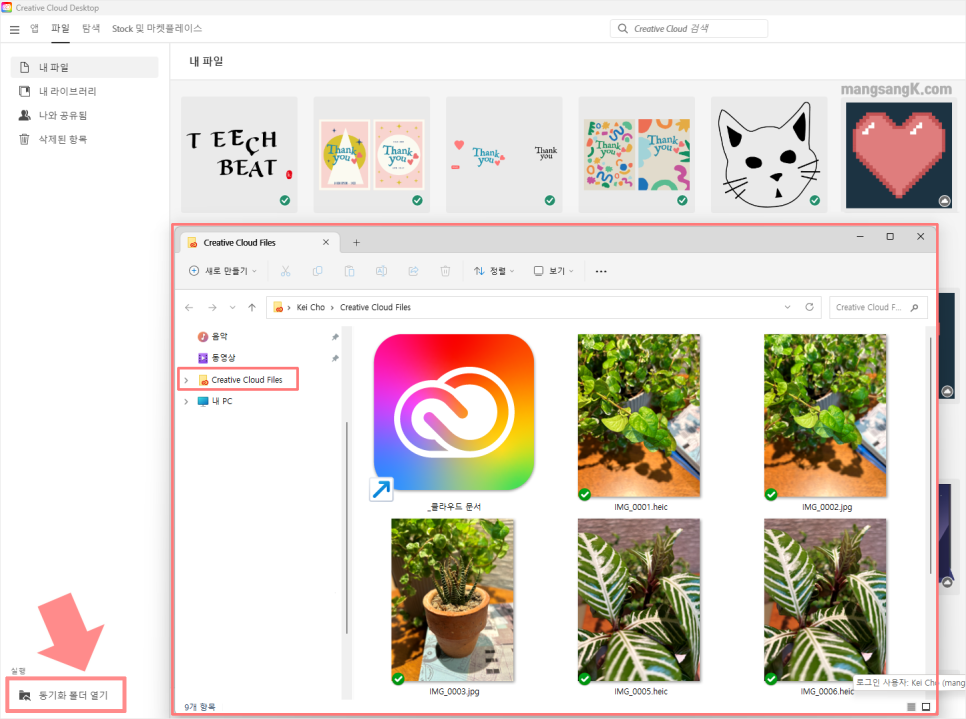Click the Cut scissors icon in Explorer toolbar
The width and height of the screenshot is (966, 719).
click(x=285, y=271)
